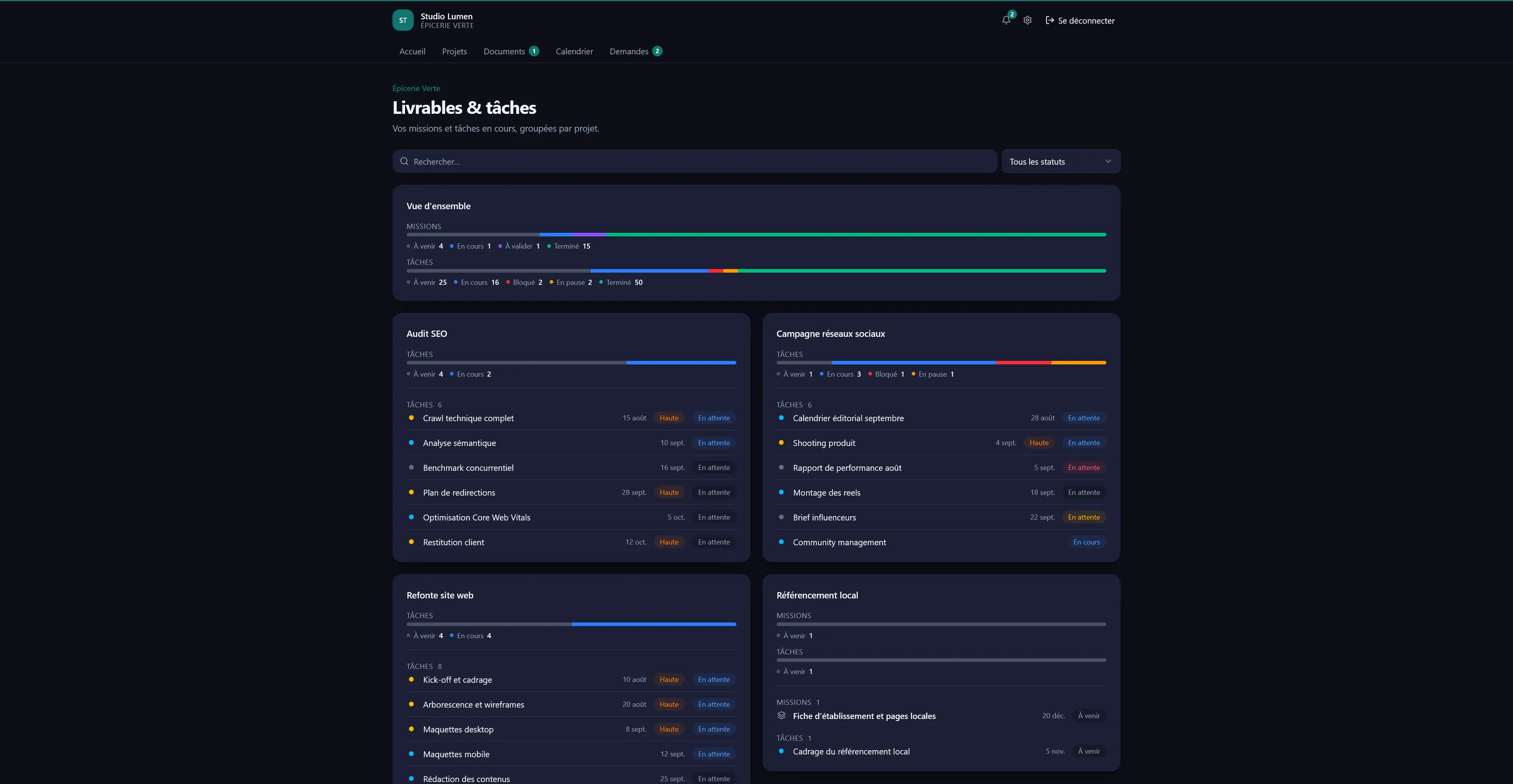Click the stacked layers icon beside Fiche d'établissement
Image resolution: width=1513 pixels, height=784 pixels.
click(781, 715)
